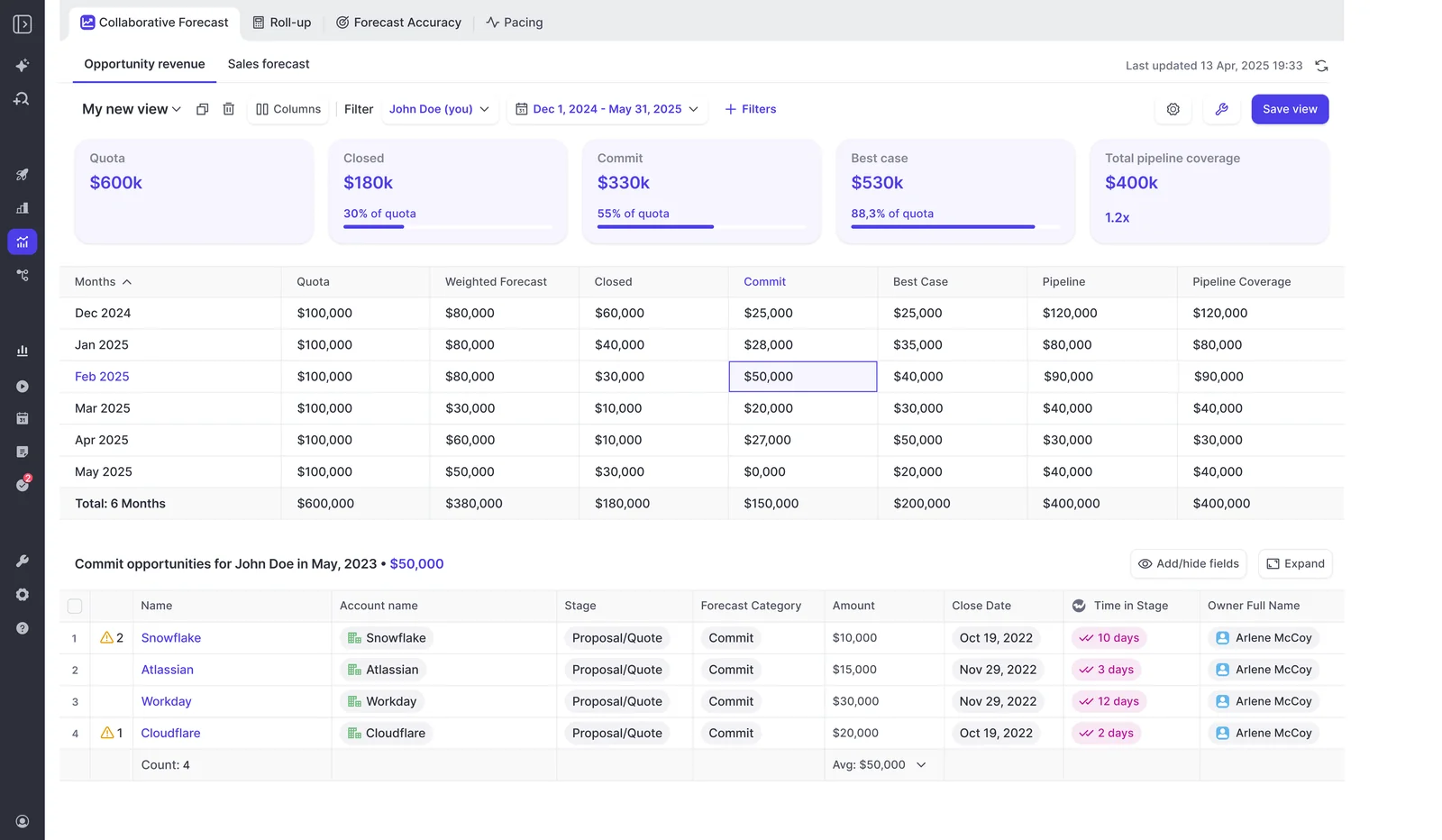Screen dimensions: 1442x840
Task: Open the notes sidebar icon
Action: tap(23, 452)
